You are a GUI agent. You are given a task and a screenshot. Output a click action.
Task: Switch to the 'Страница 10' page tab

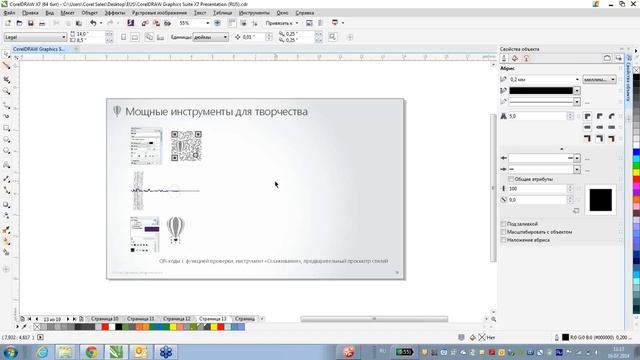pos(104,319)
